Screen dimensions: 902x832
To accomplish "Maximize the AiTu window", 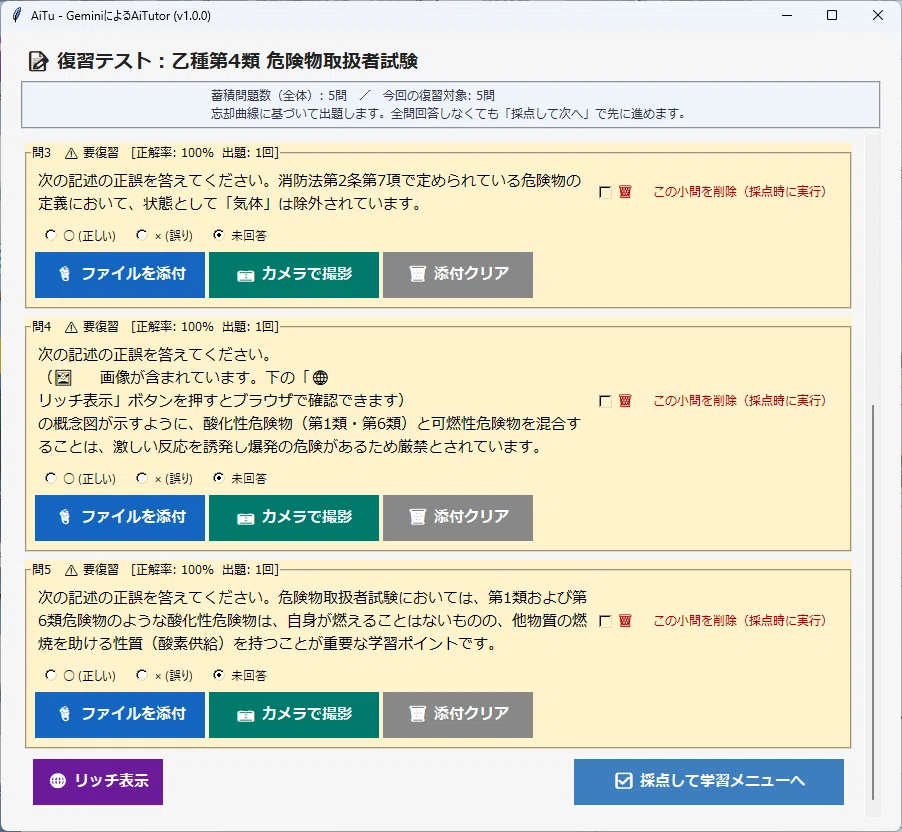I will pos(832,15).
